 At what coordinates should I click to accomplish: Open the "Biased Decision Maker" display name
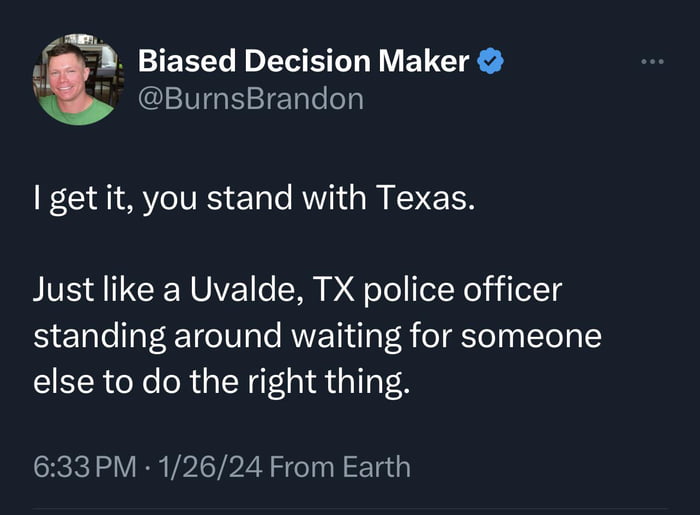303,62
